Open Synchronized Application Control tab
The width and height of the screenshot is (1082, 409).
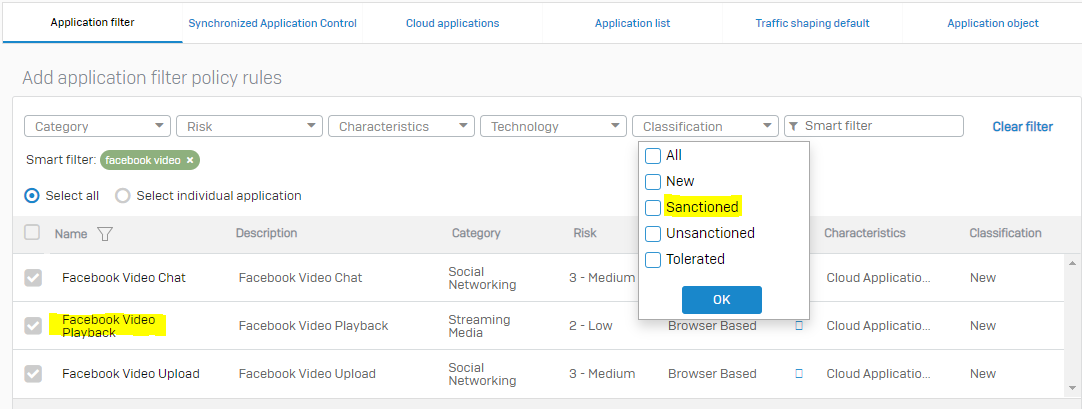tap(273, 23)
